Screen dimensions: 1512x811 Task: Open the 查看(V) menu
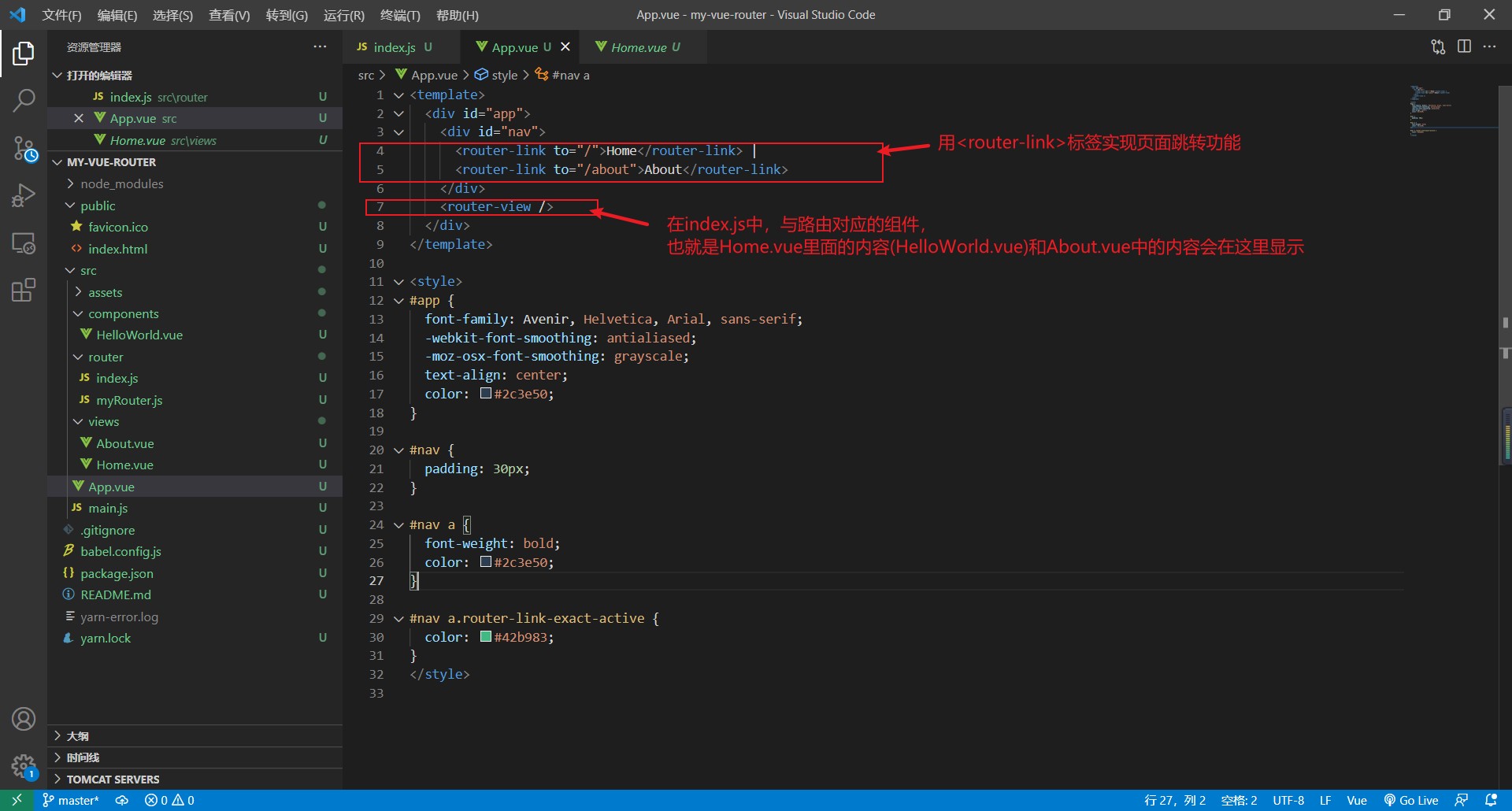point(229,15)
